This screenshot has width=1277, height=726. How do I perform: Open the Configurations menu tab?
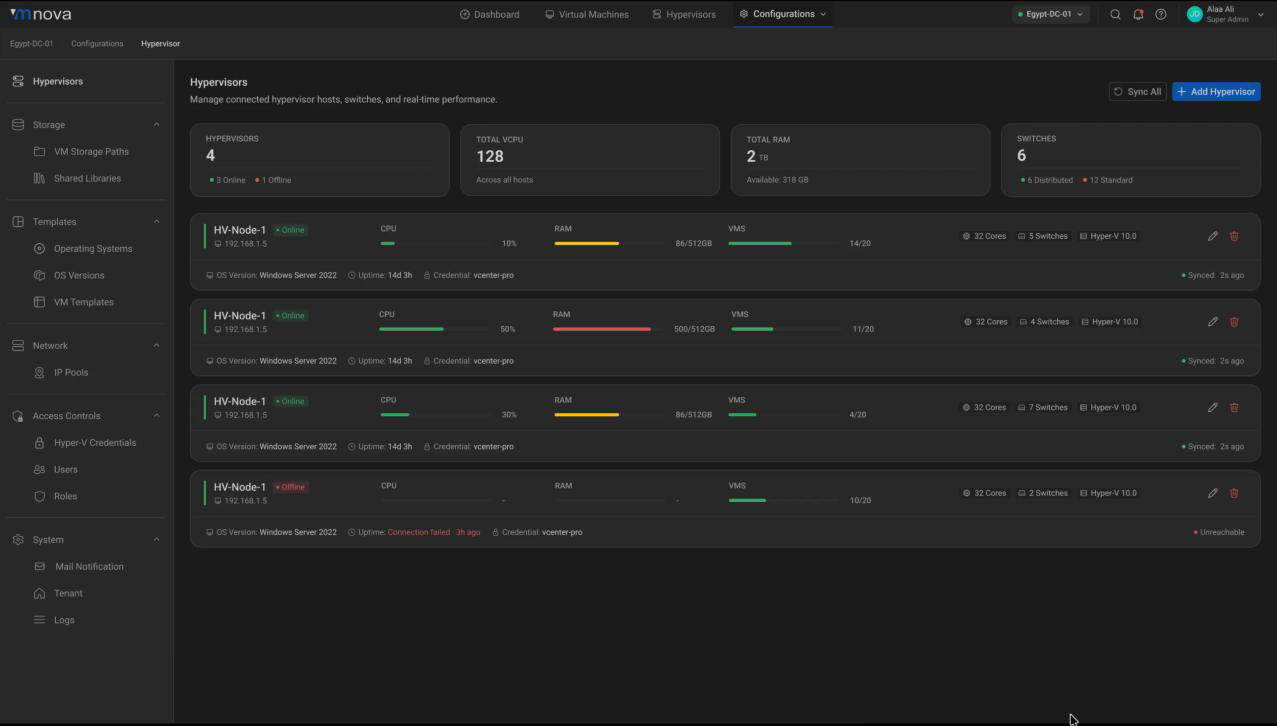click(x=783, y=14)
